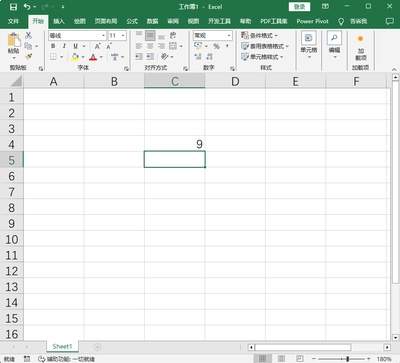Apply cell borders with the border icon
Screen dimensions: 400x363
coord(53,57)
